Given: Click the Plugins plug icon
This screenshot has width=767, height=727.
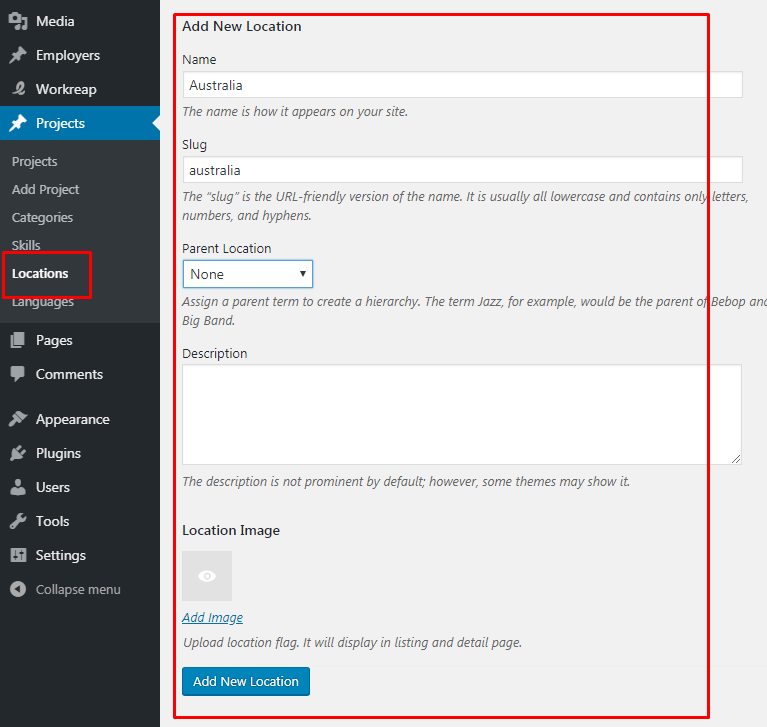Looking at the screenshot, I should pyautogui.click(x=18, y=453).
